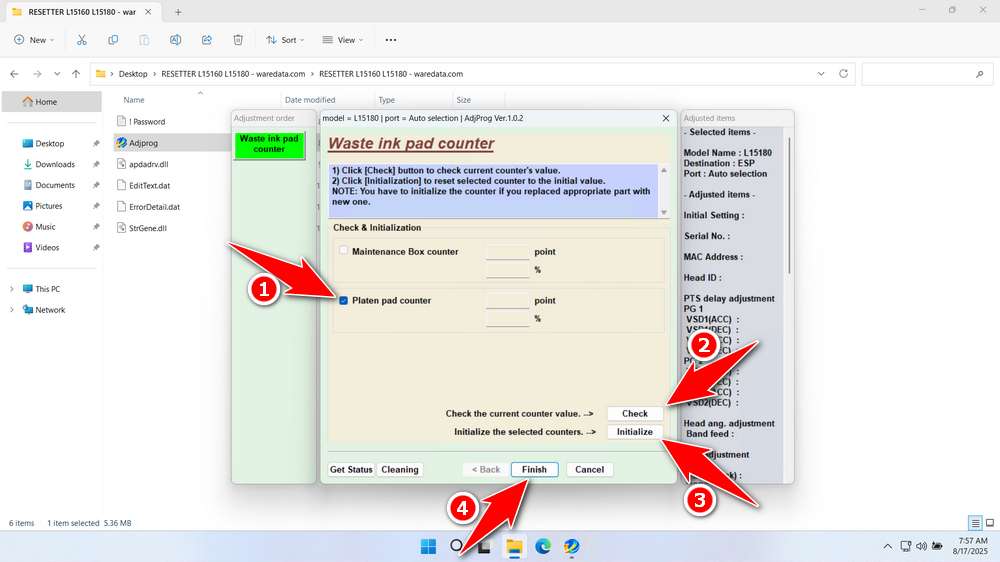Click the network tray icon
1000x562 pixels.
[905, 546]
